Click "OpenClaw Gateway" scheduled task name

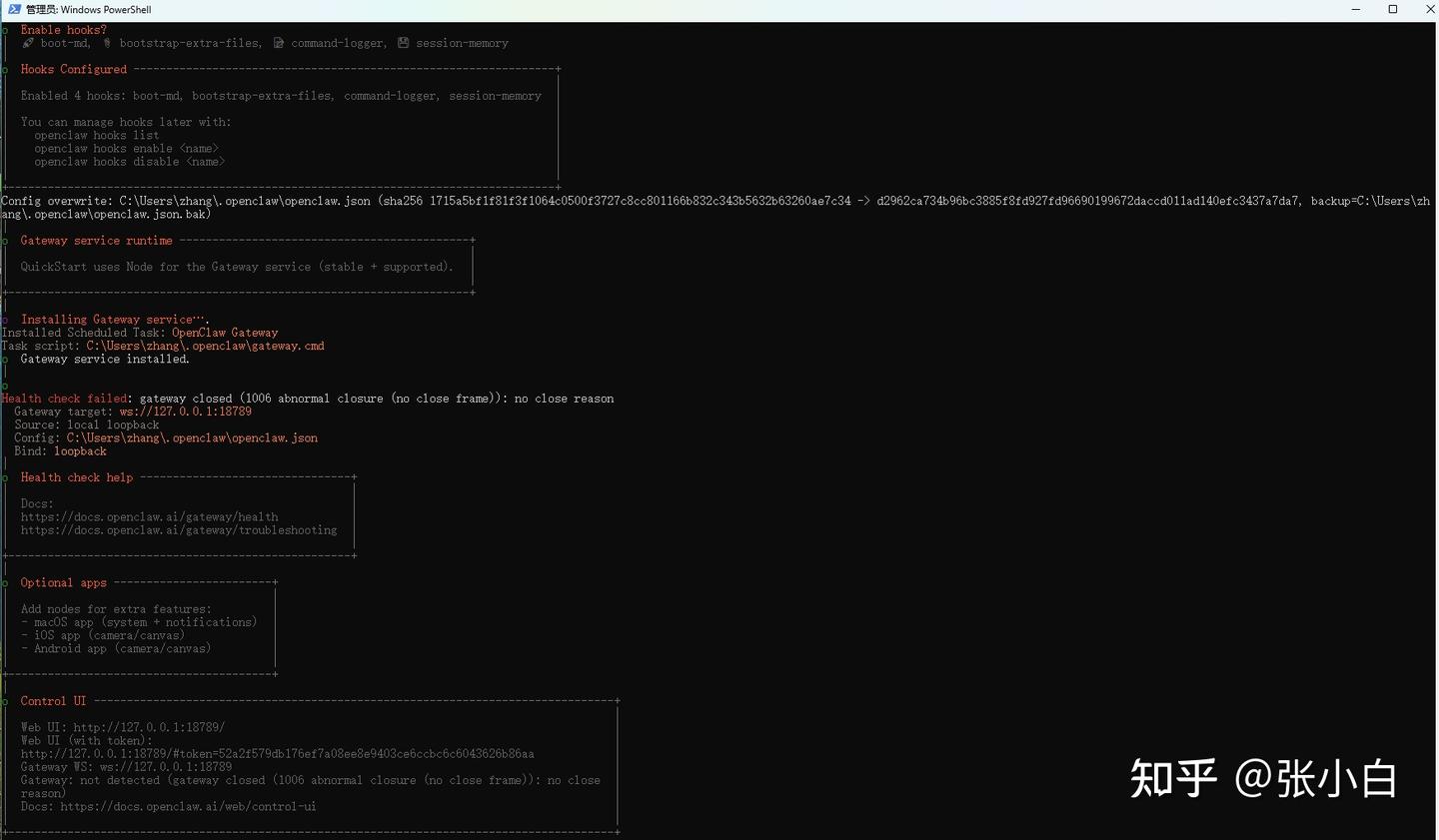pyautogui.click(x=225, y=333)
